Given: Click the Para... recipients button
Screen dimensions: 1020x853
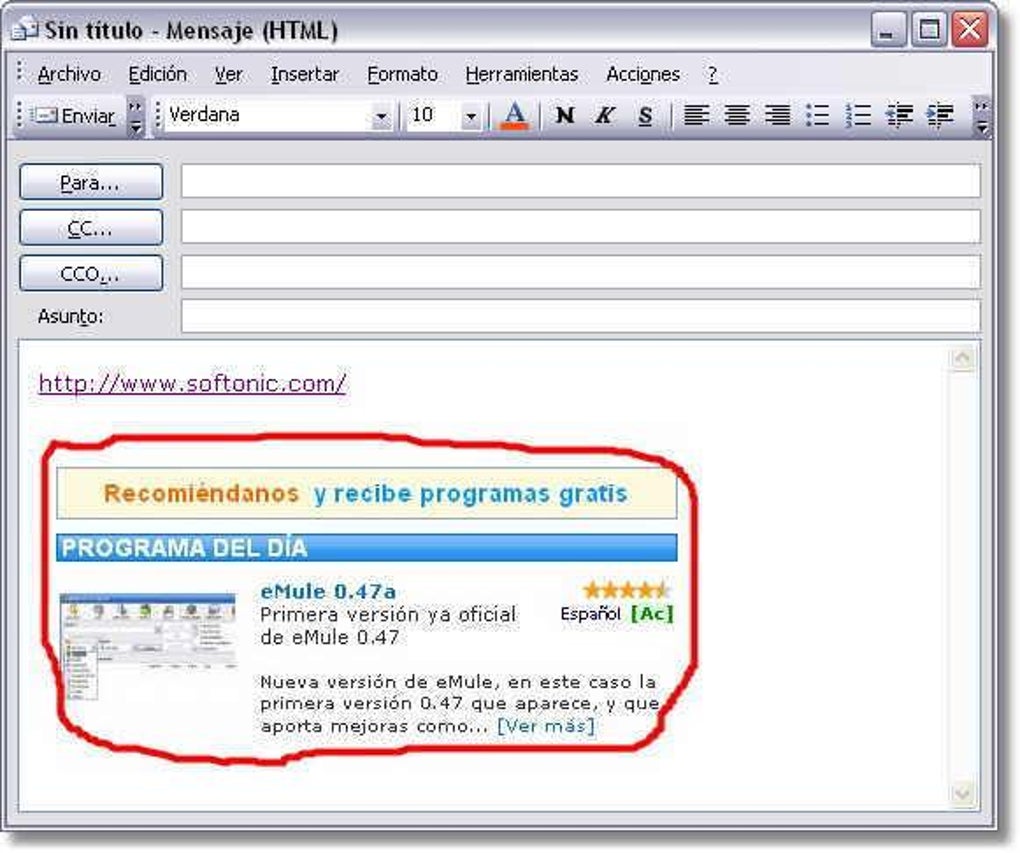Looking at the screenshot, I should coord(91,182).
